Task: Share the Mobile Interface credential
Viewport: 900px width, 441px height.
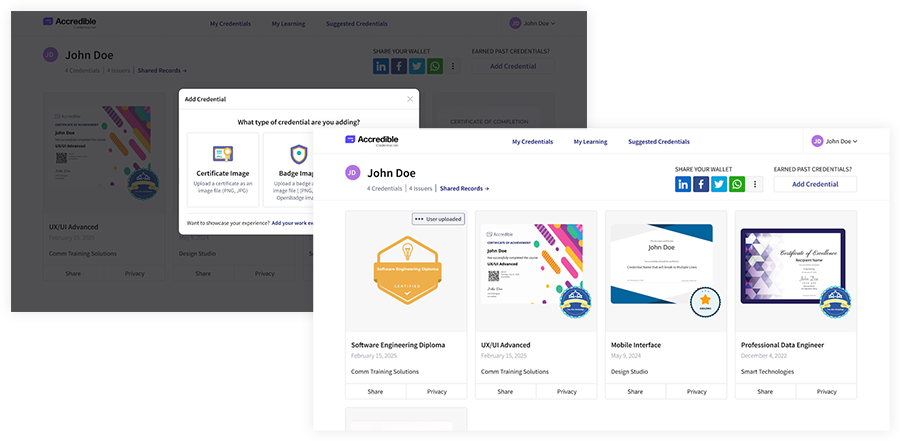Action: click(635, 392)
